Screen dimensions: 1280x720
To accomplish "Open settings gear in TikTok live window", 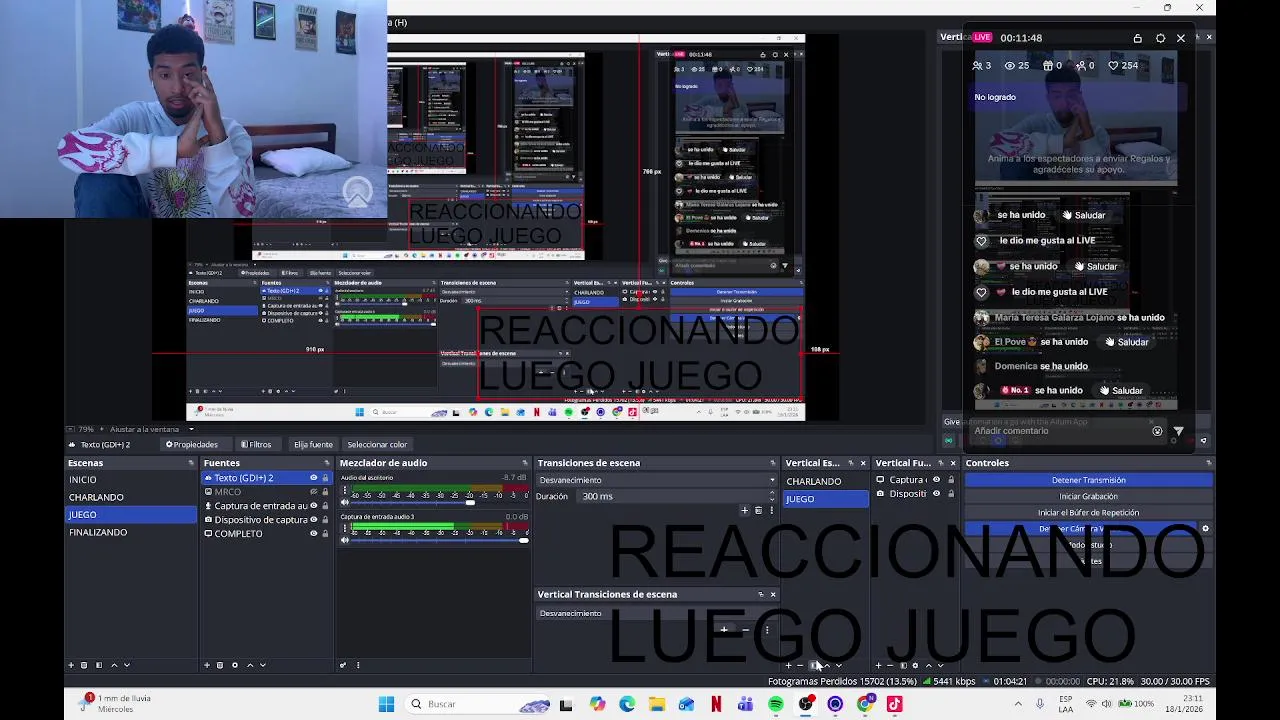I will pos(1160,38).
